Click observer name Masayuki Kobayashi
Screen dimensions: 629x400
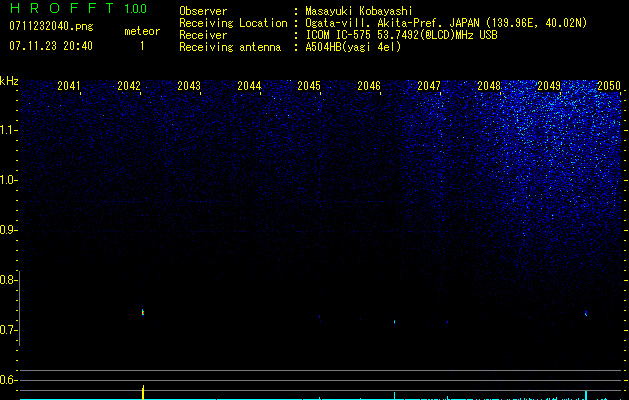click(x=359, y=11)
